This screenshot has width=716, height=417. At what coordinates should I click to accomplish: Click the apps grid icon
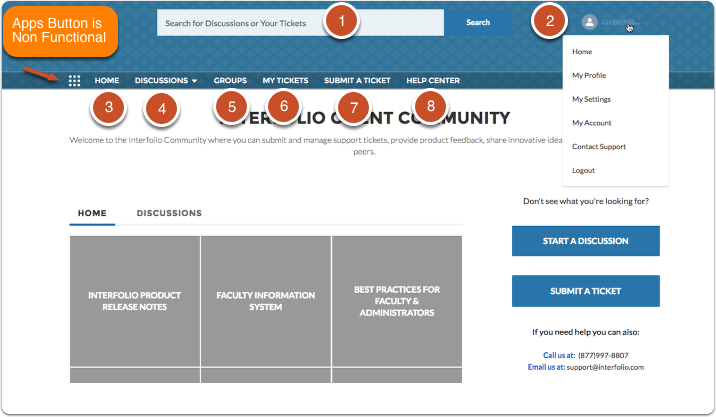pos(74,81)
